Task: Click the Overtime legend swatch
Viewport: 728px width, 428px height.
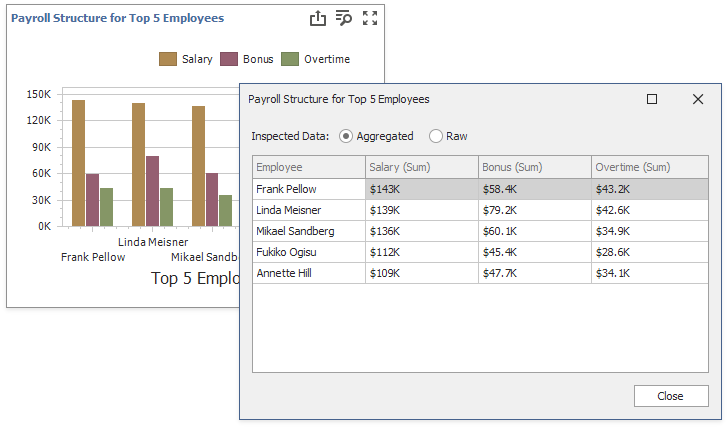Action: [290, 59]
